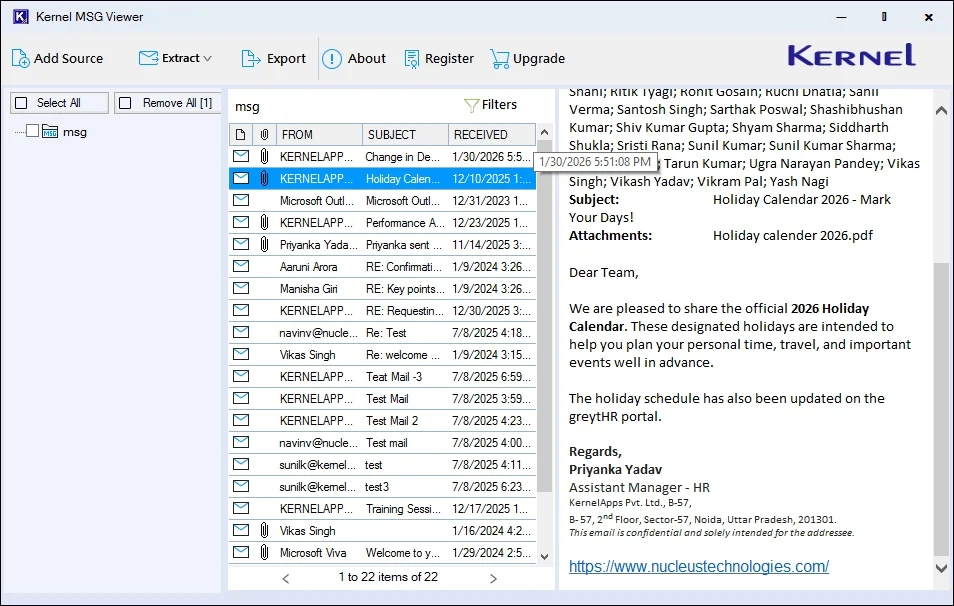Screen dimensions: 954x606
Task: Click the Holiday calender 2026.pdf attachment name
Action: click(x=793, y=235)
